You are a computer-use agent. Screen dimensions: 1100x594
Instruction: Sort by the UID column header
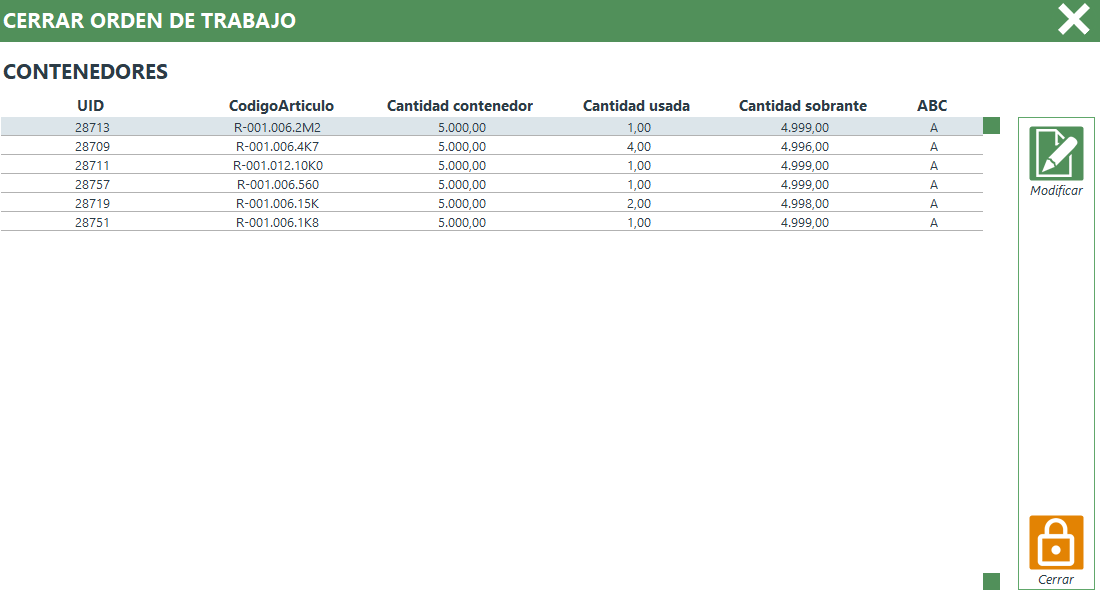pos(91,106)
